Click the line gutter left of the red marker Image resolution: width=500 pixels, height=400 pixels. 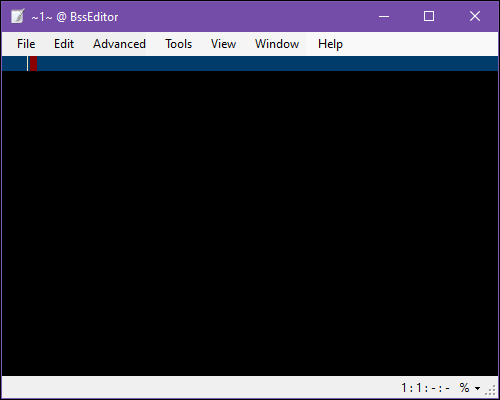click(x=14, y=64)
